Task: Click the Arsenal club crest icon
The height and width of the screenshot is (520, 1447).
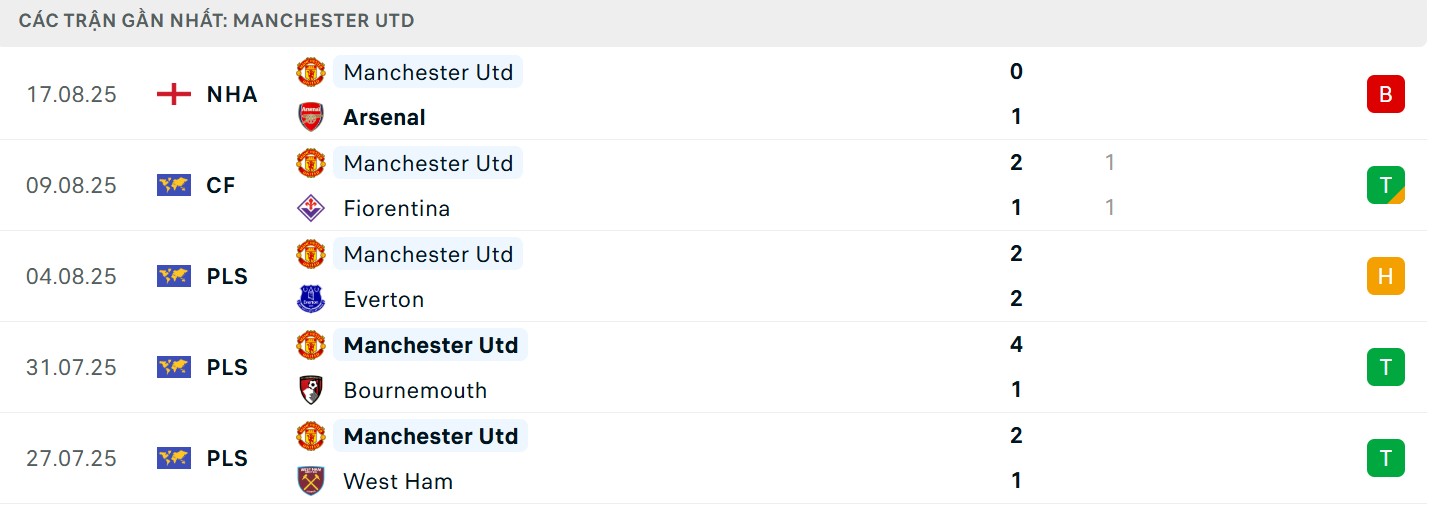Action: (x=311, y=117)
